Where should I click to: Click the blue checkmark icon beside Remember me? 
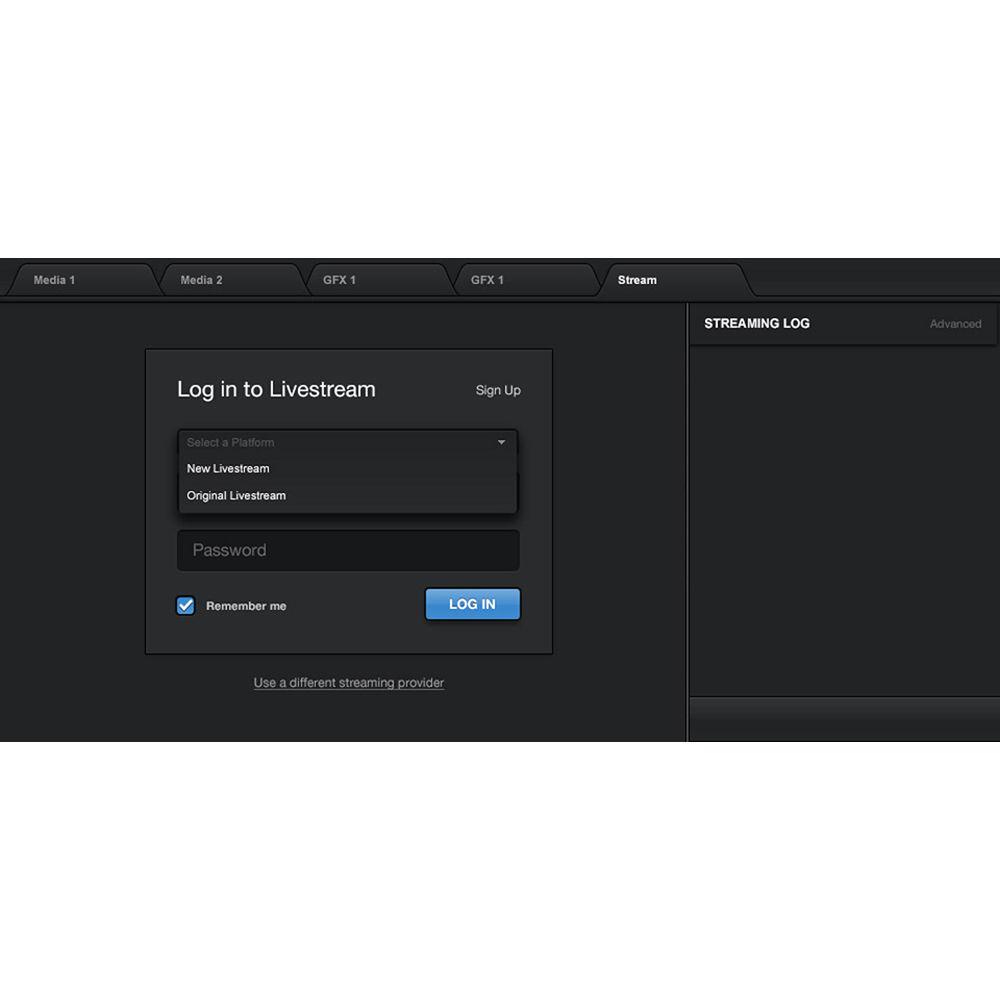(185, 605)
